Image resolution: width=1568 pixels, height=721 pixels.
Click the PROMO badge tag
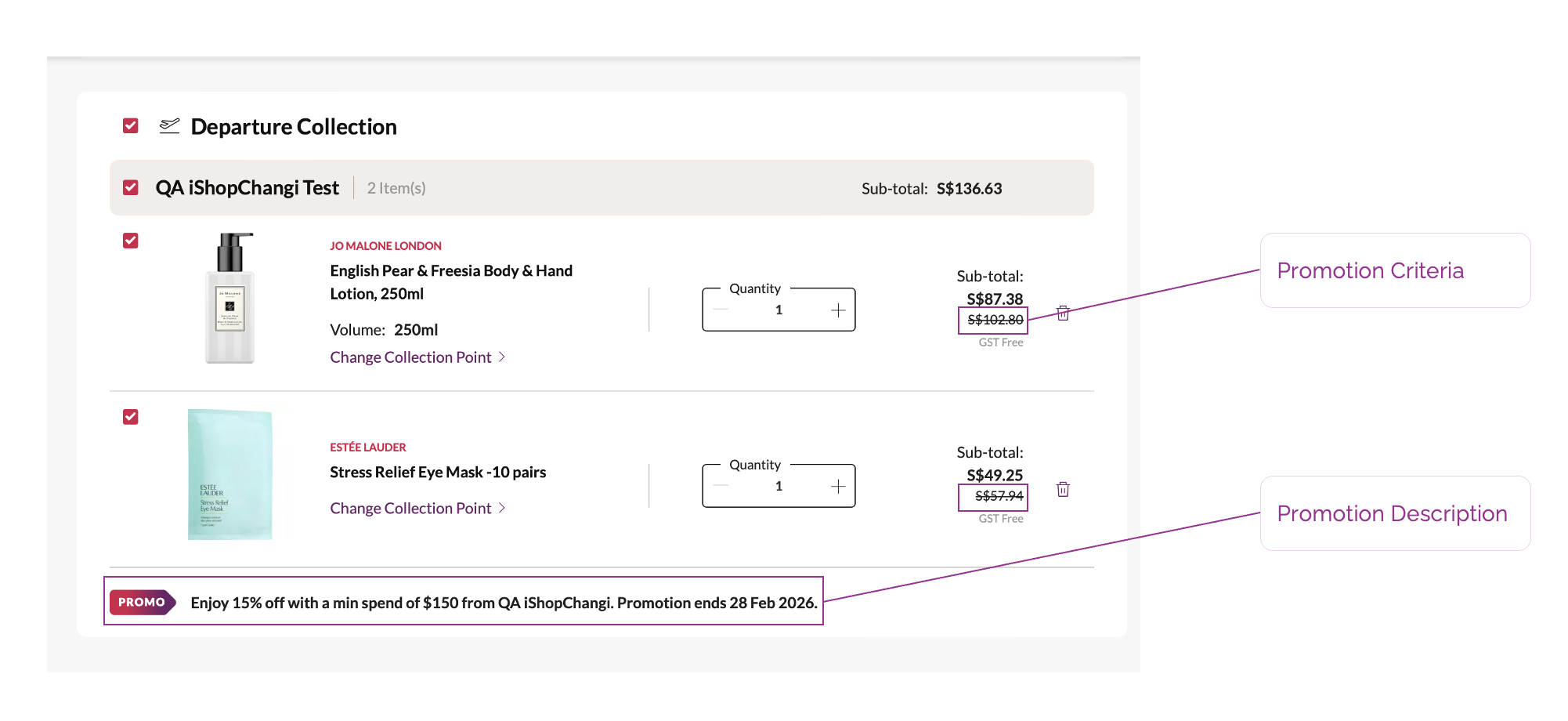tap(142, 603)
